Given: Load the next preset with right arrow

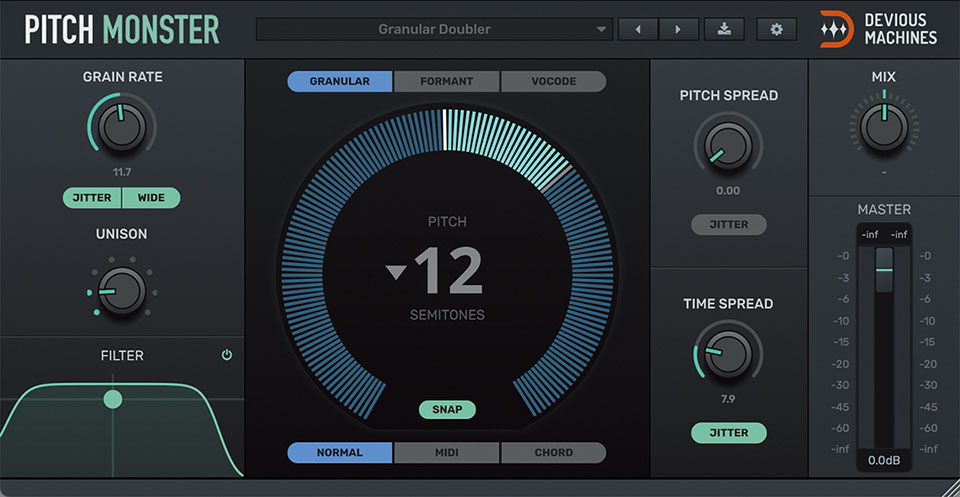Looking at the screenshot, I should tap(678, 29).
